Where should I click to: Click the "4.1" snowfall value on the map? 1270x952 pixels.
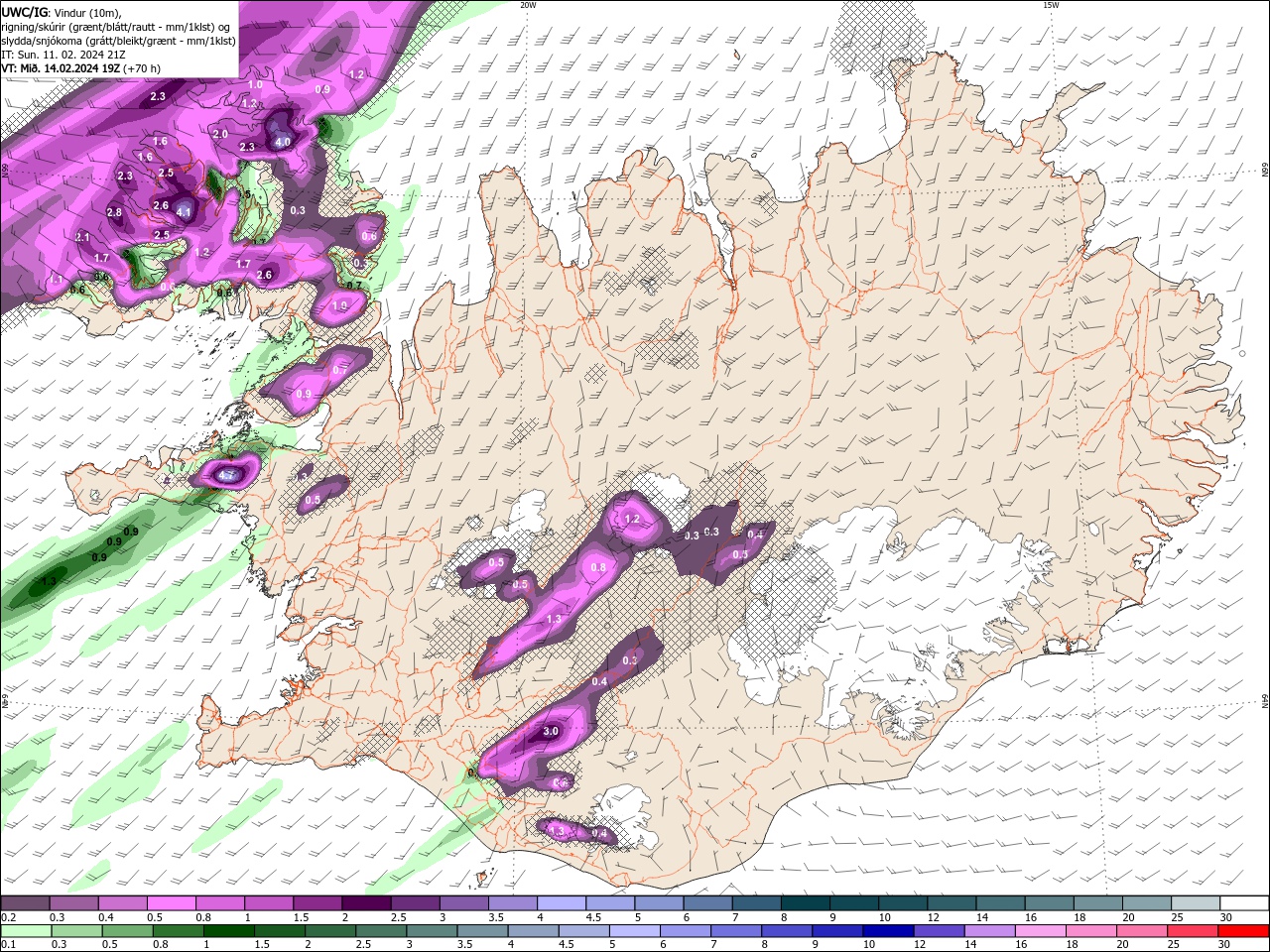click(184, 212)
